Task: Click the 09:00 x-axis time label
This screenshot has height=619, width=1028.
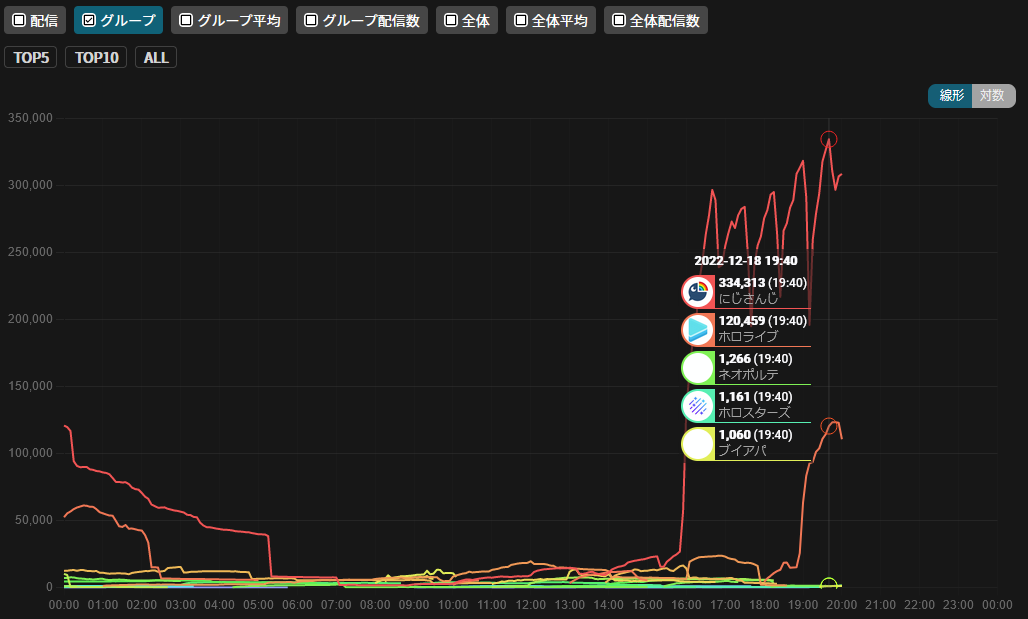Action: coord(414,605)
